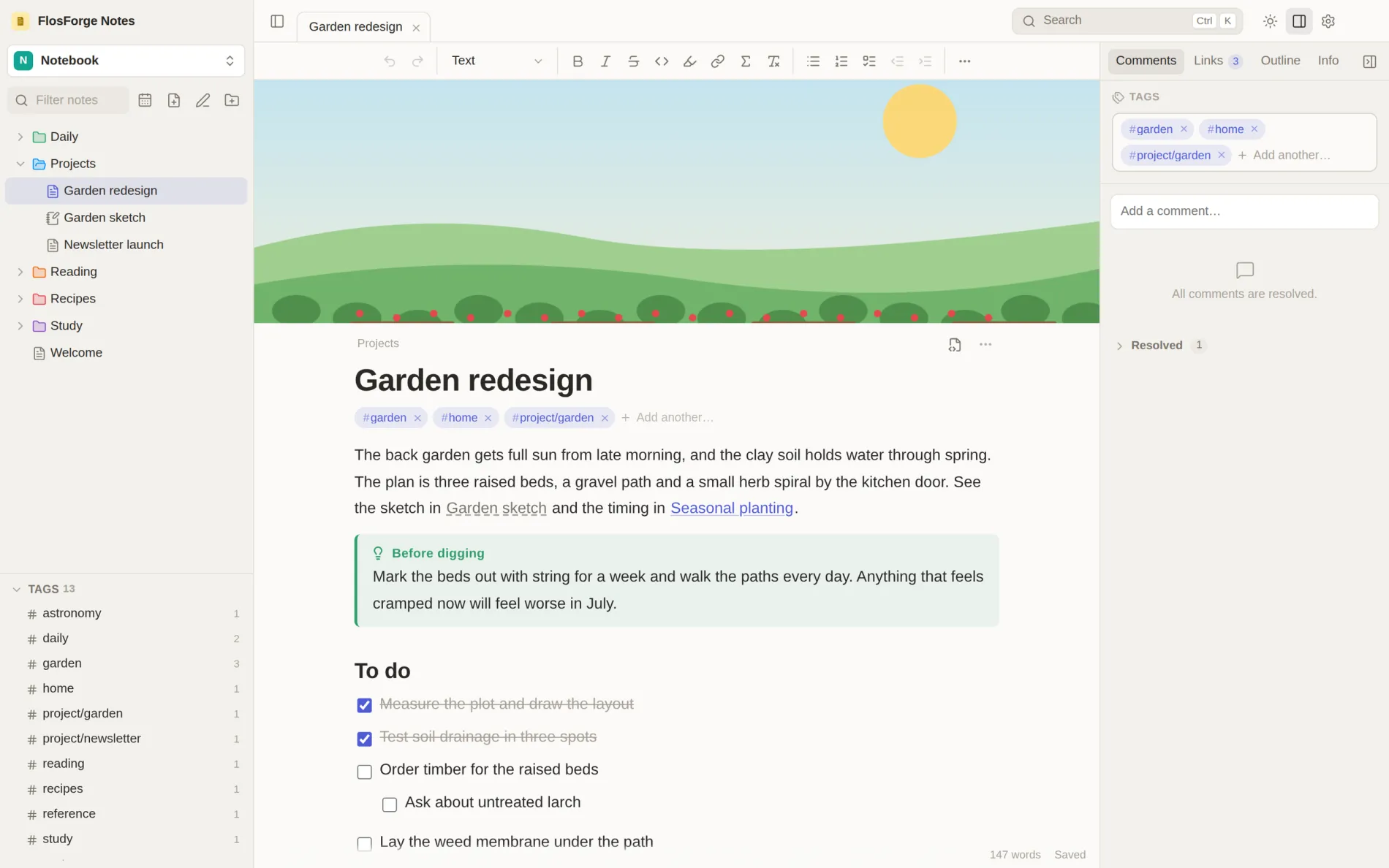
Task: Check 'Order timber for the raised beds'
Action: (x=364, y=772)
